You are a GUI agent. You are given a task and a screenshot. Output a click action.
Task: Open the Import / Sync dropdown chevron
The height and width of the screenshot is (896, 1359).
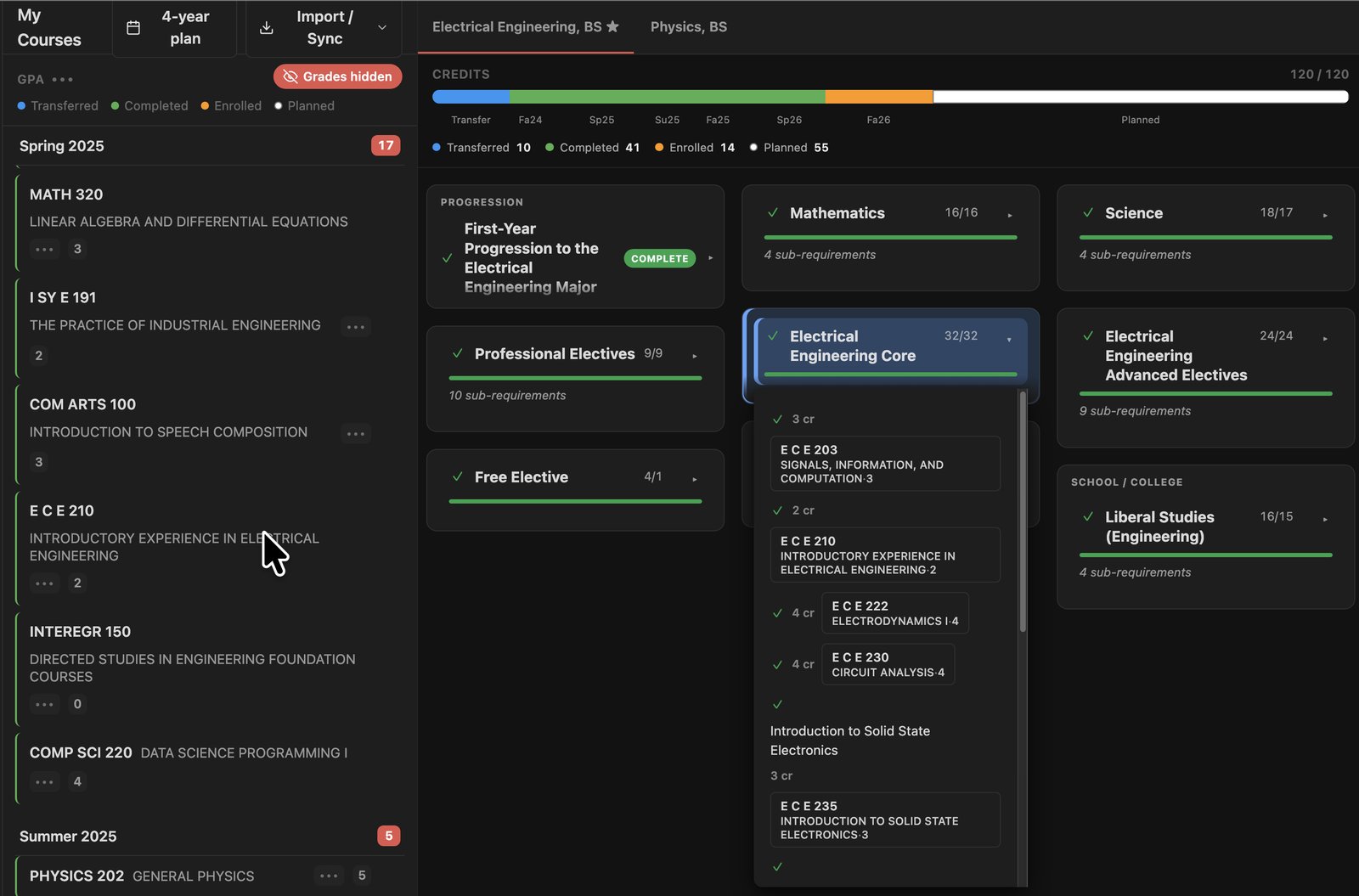pyautogui.click(x=382, y=28)
